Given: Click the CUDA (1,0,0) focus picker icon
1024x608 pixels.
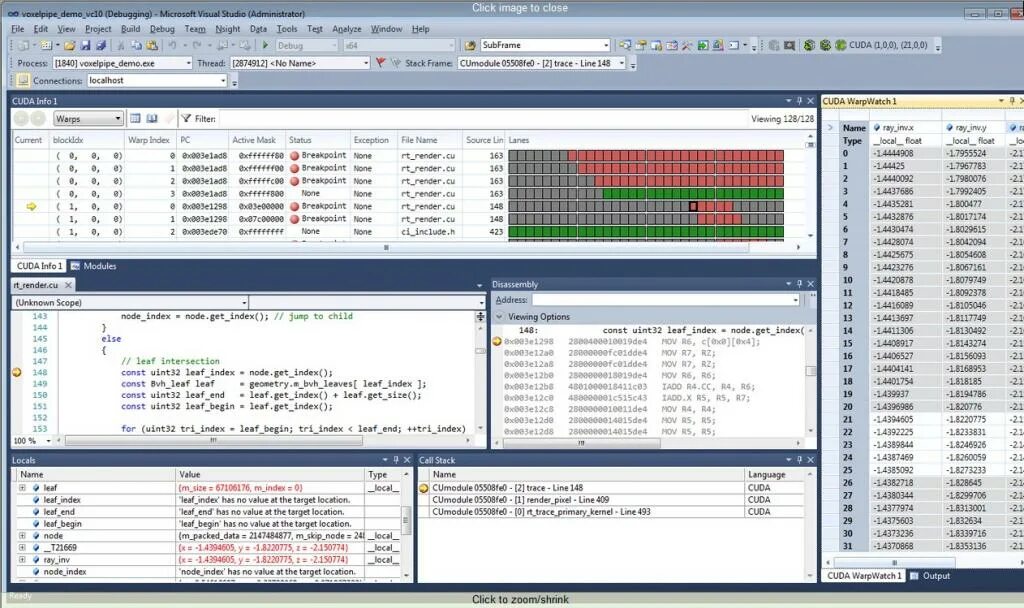Looking at the screenshot, I should click(x=841, y=45).
